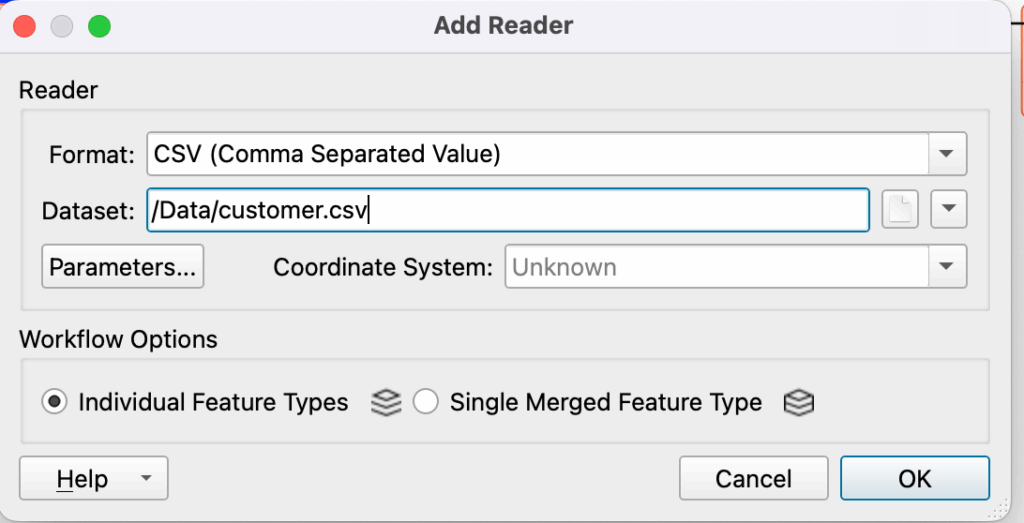Open the Parameters... settings button
This screenshot has width=1024, height=523.
coord(123,267)
